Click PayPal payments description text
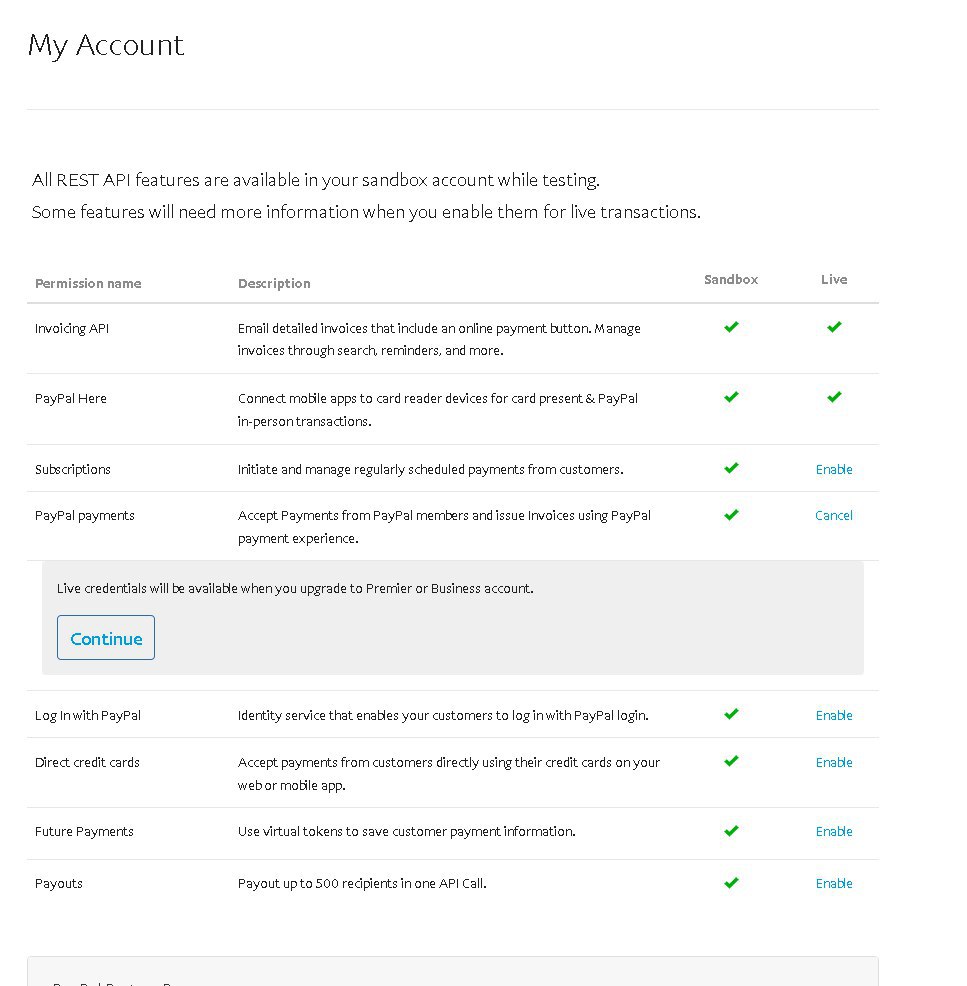Viewport: 967px width, 986px height. pos(444,527)
